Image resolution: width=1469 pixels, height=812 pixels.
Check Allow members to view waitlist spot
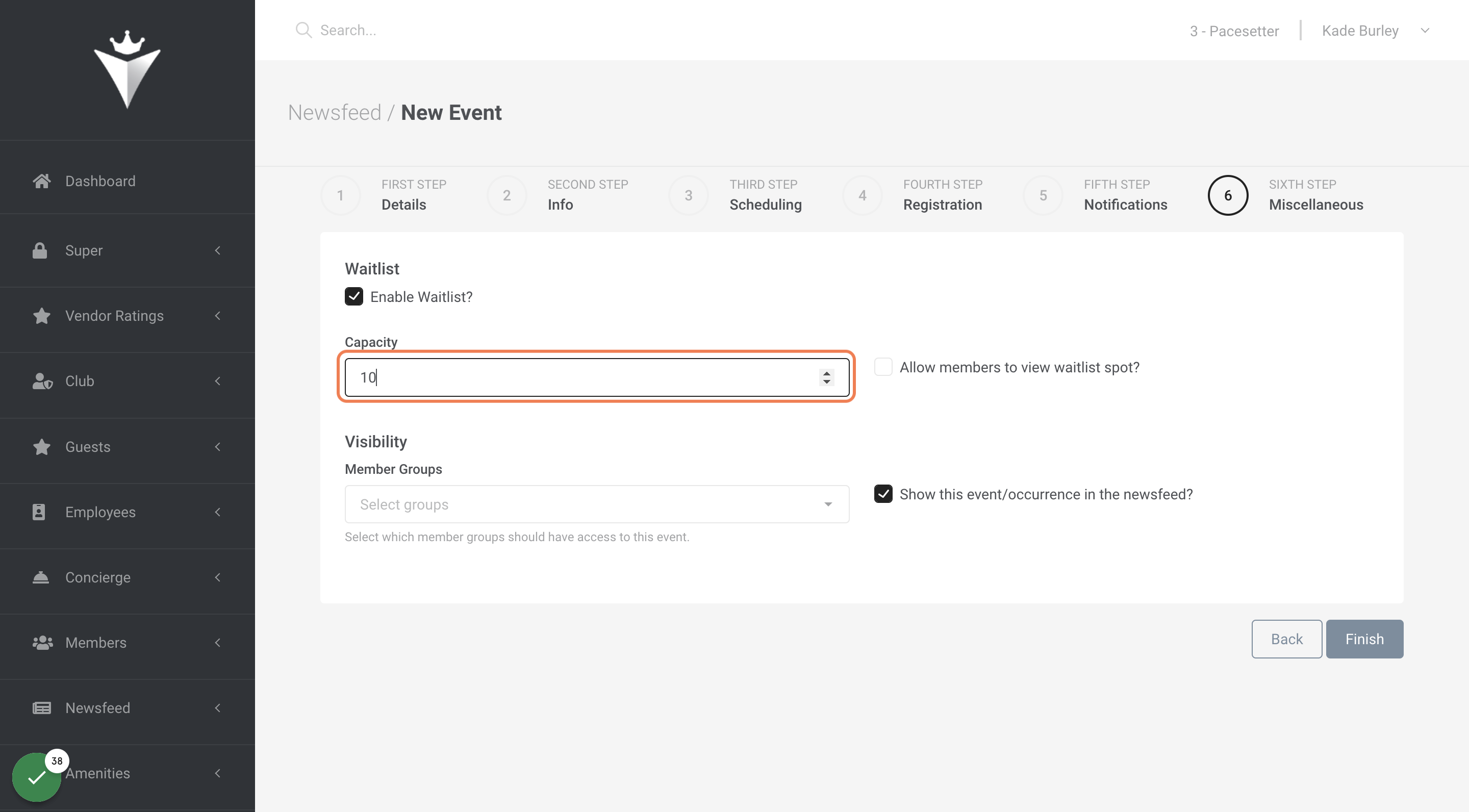tap(883, 367)
